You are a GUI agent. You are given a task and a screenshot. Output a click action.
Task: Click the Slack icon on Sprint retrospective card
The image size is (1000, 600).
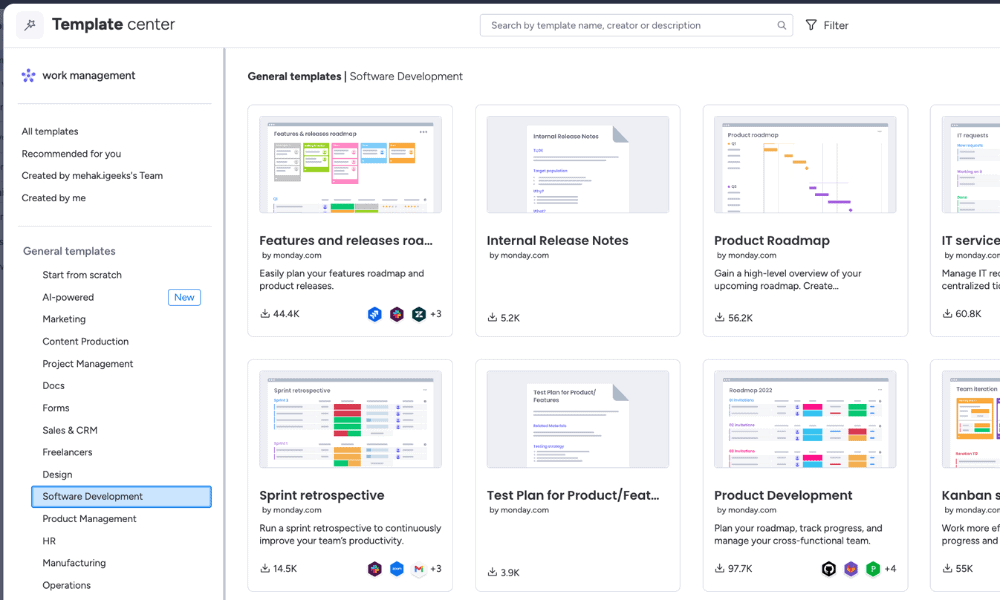(x=375, y=569)
